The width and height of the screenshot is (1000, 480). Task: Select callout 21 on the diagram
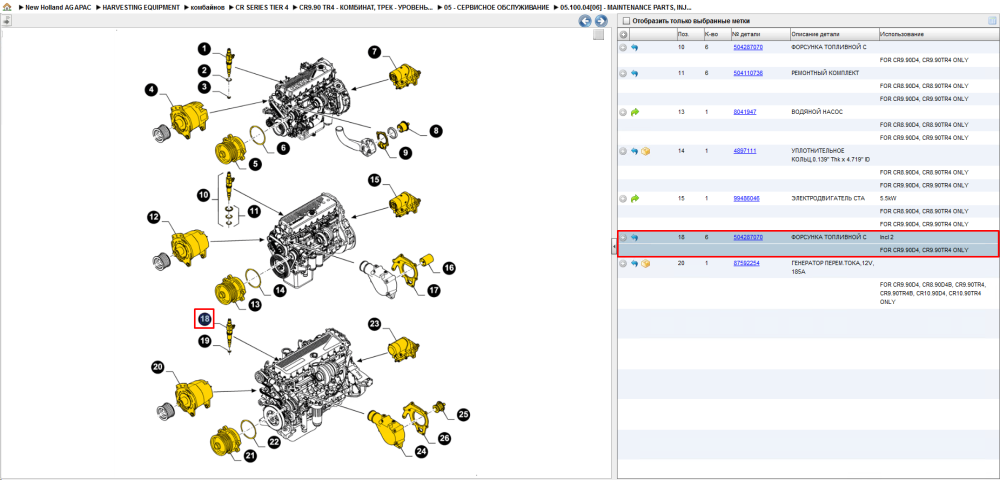pyautogui.click(x=250, y=456)
